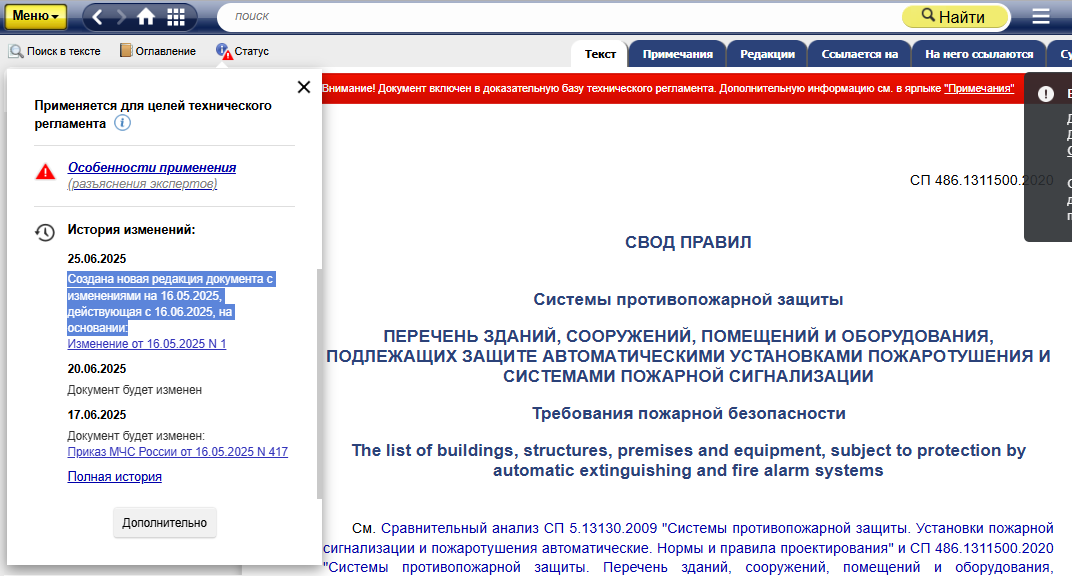Click the Найти search button
This screenshot has height=576, width=1072.
point(955,16)
